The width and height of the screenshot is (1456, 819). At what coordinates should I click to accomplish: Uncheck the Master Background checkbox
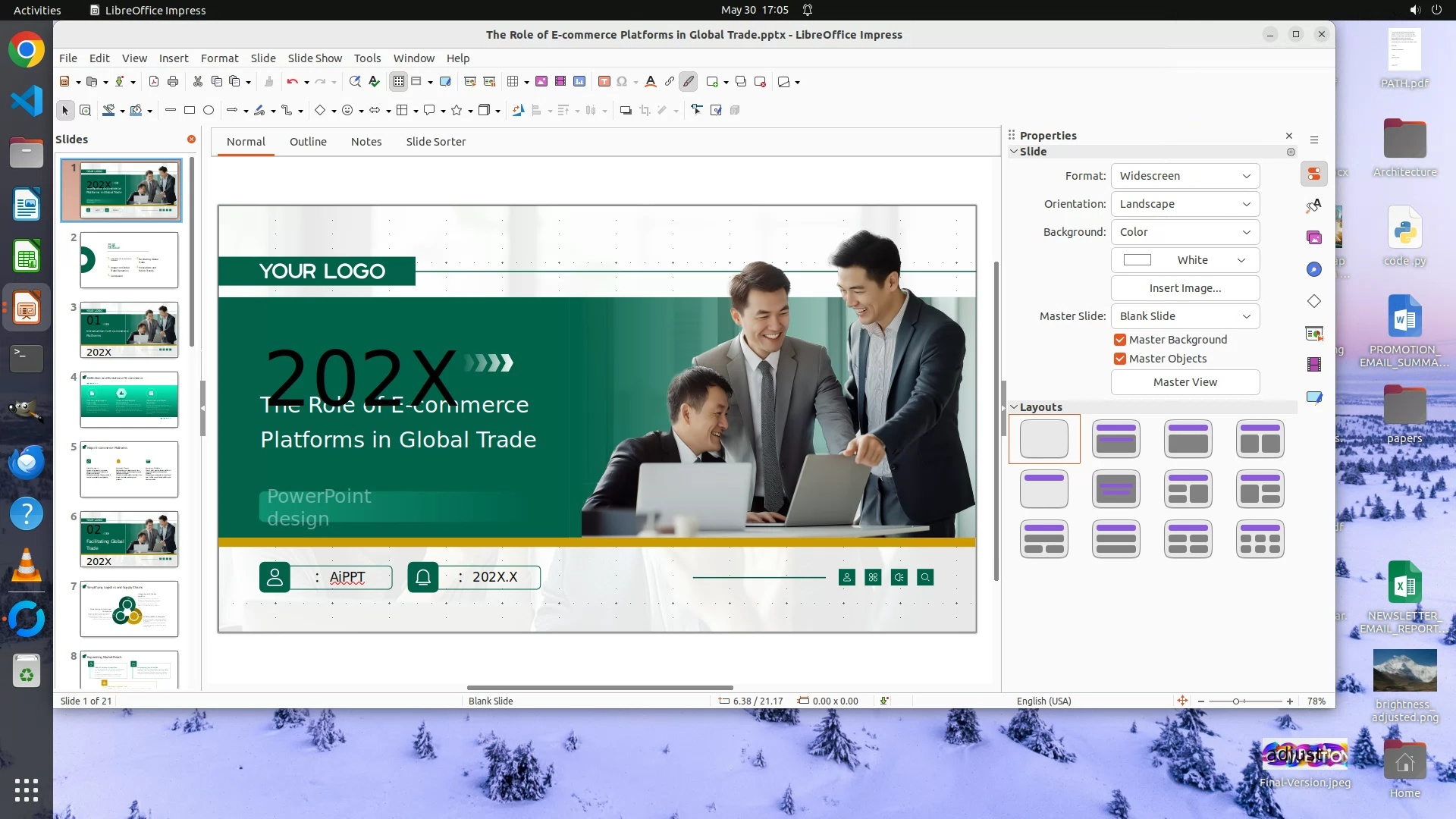tap(1120, 340)
